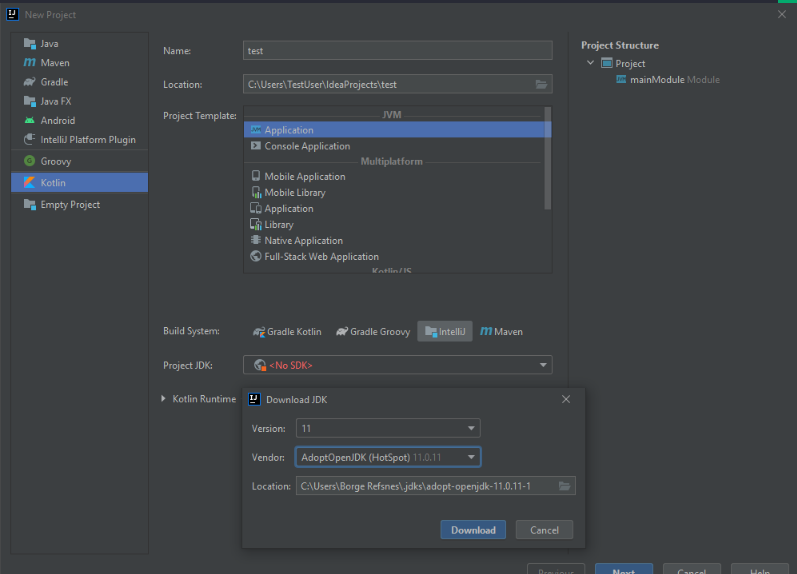Click the Next button
Image resolution: width=797 pixels, height=574 pixels.
624,569
